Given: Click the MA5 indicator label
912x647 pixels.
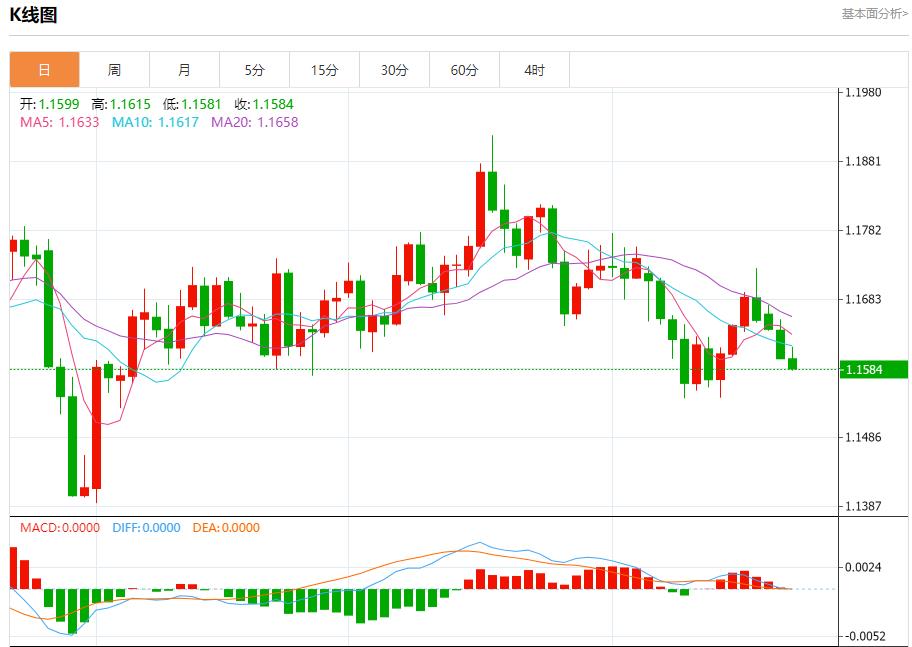Looking at the screenshot, I should tap(59, 122).
